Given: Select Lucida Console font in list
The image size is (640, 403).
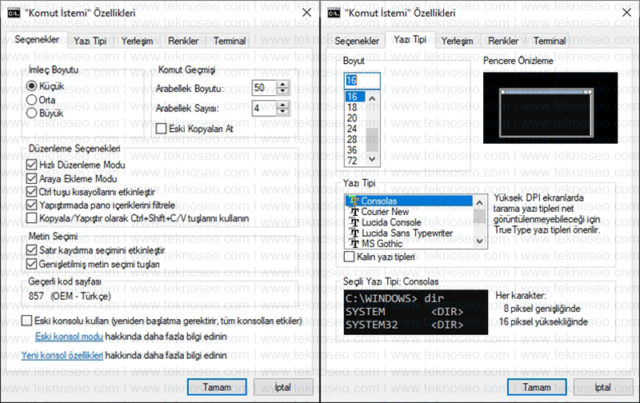Looking at the screenshot, I should [x=409, y=222].
